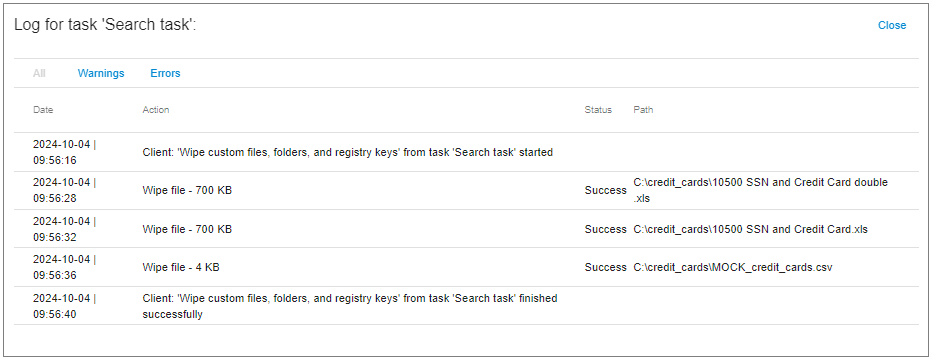Image resolution: width=934 pixels, height=360 pixels.
Task: Click the Status column header
Action: click(598, 110)
